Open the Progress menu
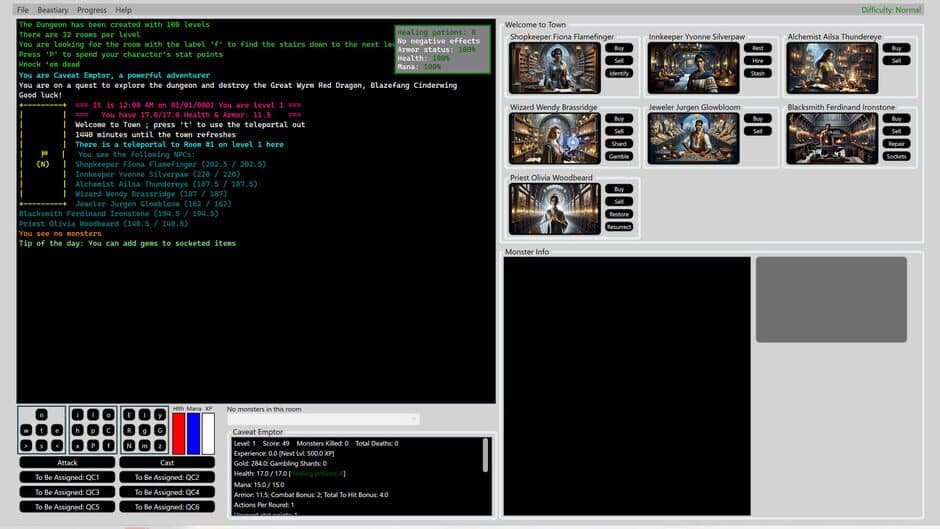 (x=92, y=10)
